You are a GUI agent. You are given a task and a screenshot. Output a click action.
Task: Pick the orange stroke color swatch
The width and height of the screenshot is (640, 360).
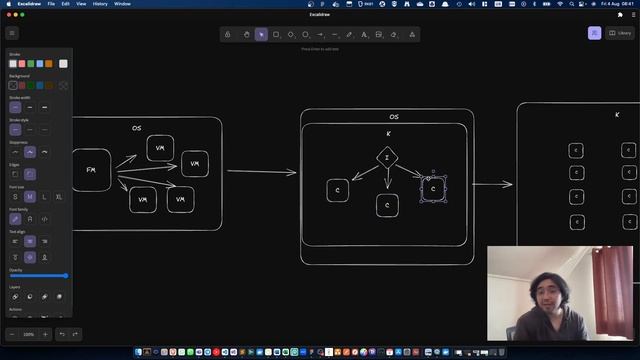[49, 64]
